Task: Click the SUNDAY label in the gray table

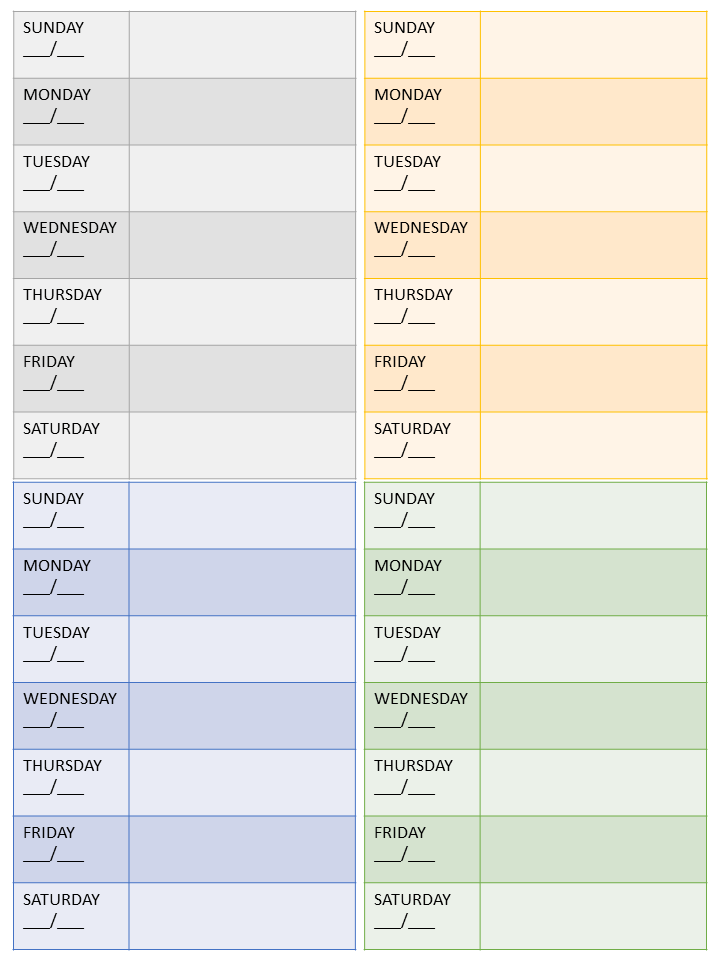Action: tap(54, 28)
